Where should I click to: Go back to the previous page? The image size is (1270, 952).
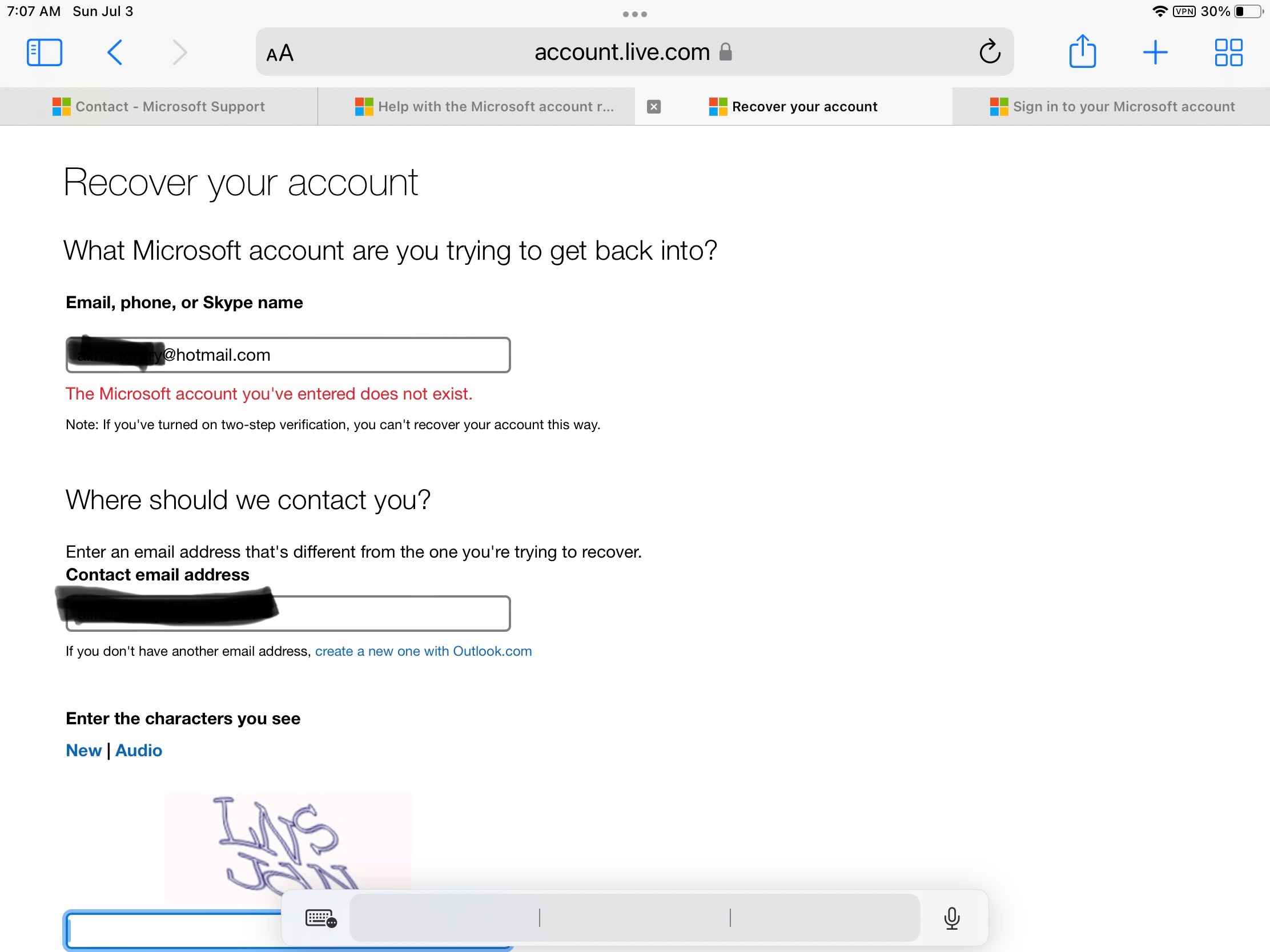click(x=115, y=53)
